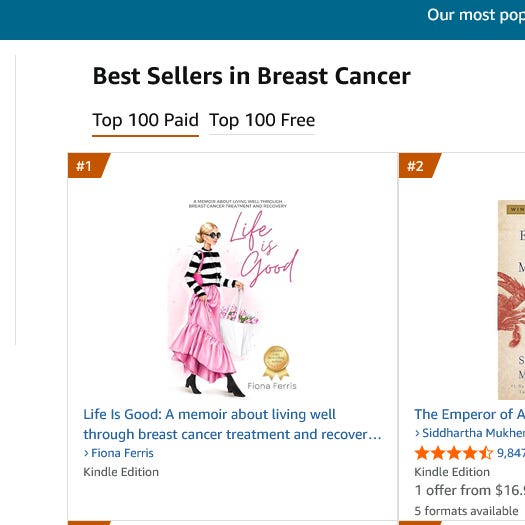Open Life Is Good memoir title link
Image resolution: width=525 pixels, height=525 pixels.
[232, 424]
